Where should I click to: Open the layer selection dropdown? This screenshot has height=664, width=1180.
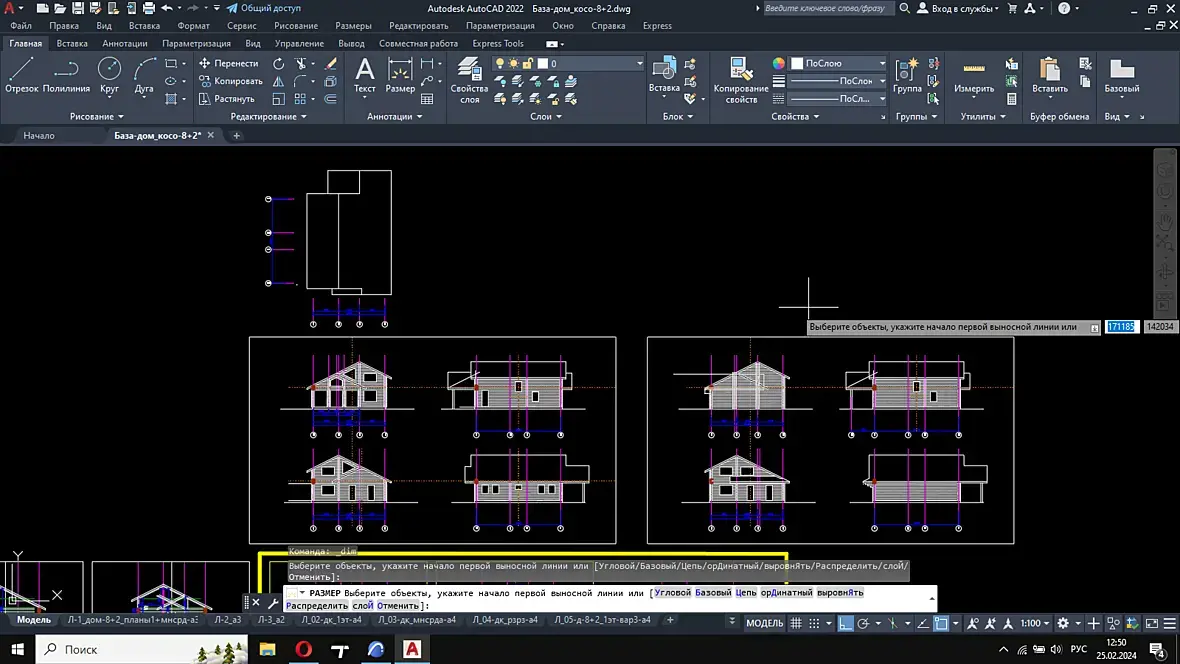(640, 63)
